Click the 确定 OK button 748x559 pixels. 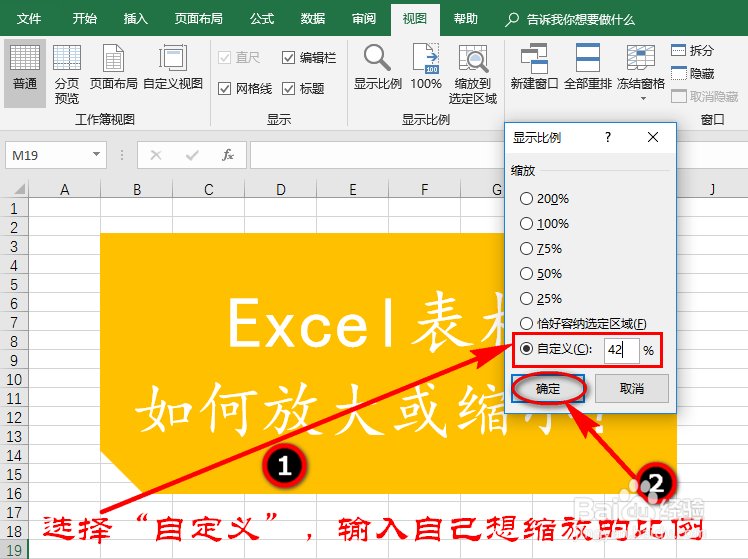[548, 388]
